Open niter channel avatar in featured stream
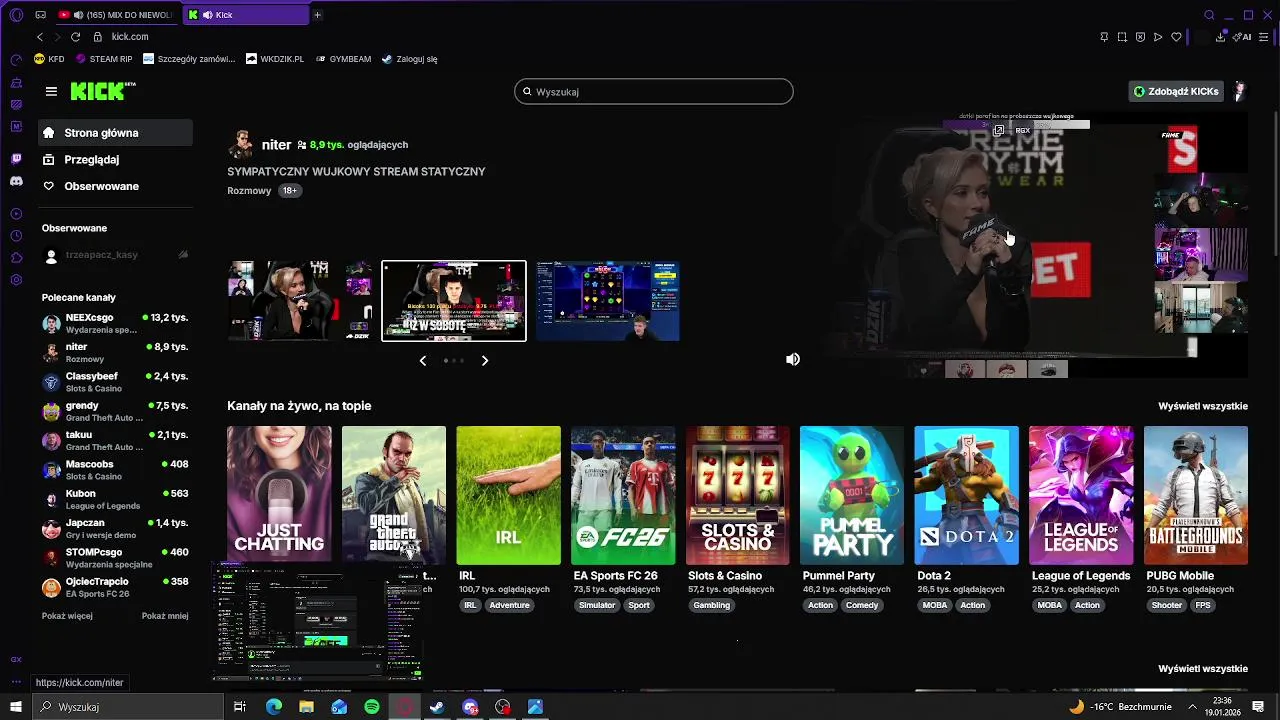 coord(241,144)
